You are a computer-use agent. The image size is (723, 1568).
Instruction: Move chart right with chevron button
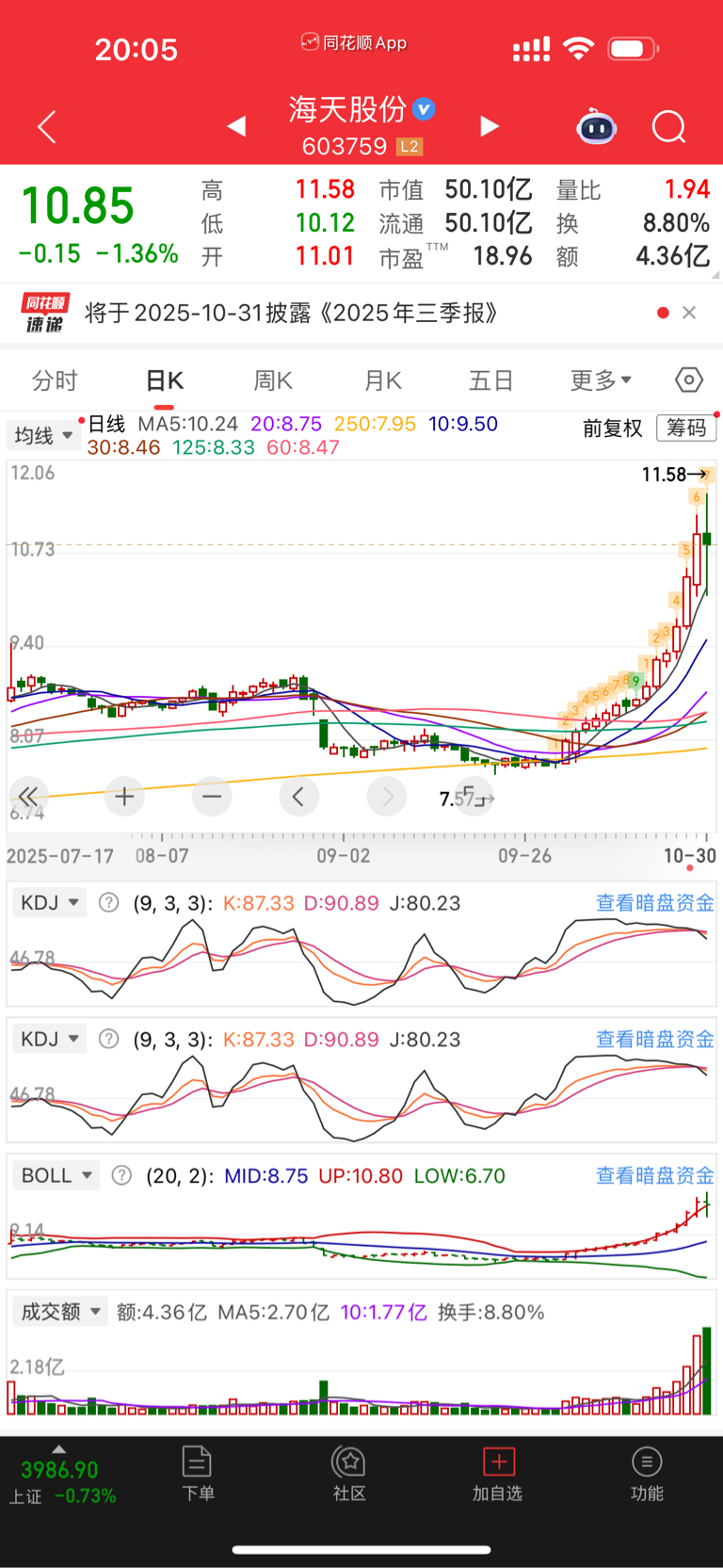(x=387, y=797)
